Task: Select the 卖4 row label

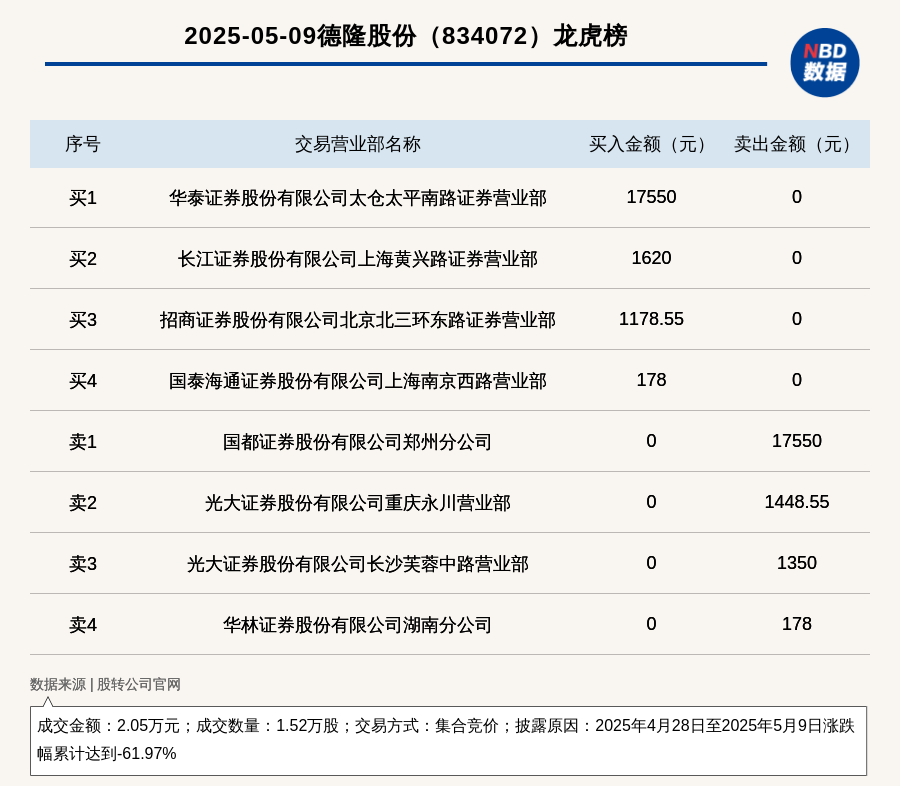Action: point(83,625)
